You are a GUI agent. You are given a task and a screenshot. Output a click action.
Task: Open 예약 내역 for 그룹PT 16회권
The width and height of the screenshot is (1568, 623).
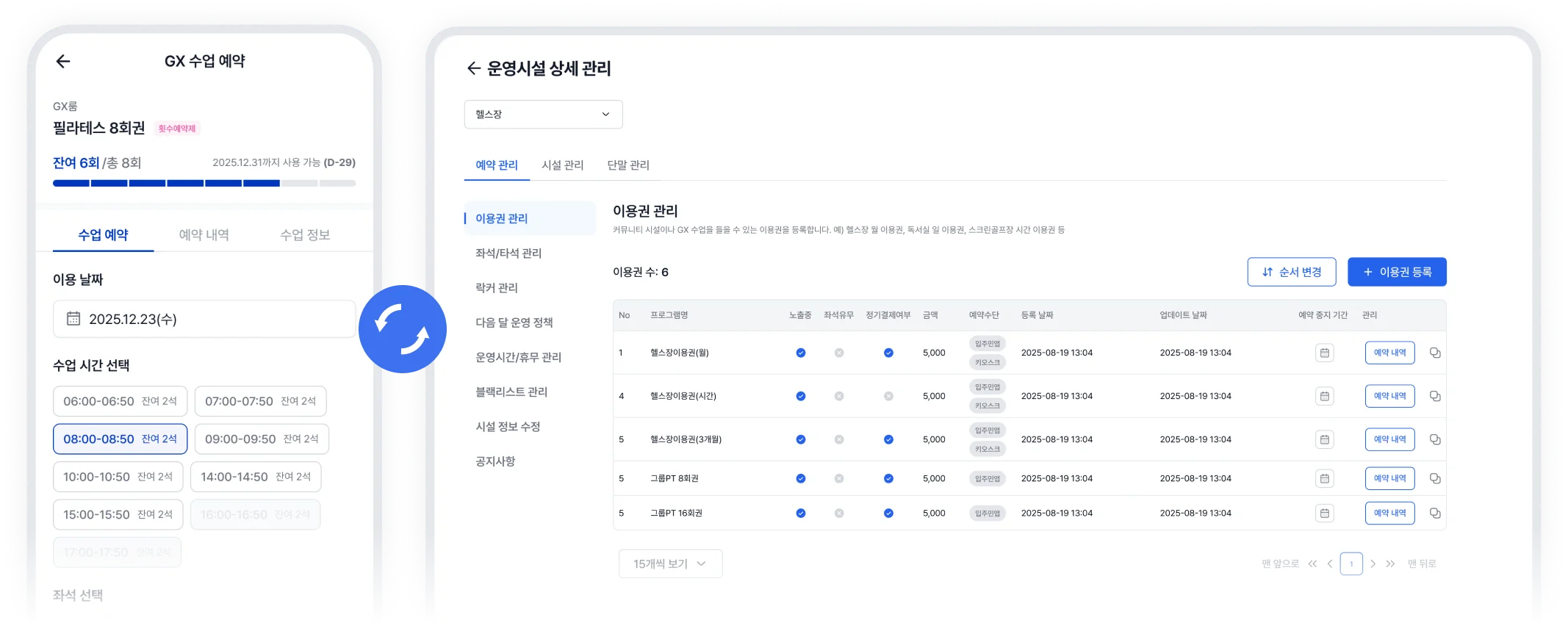1389,513
